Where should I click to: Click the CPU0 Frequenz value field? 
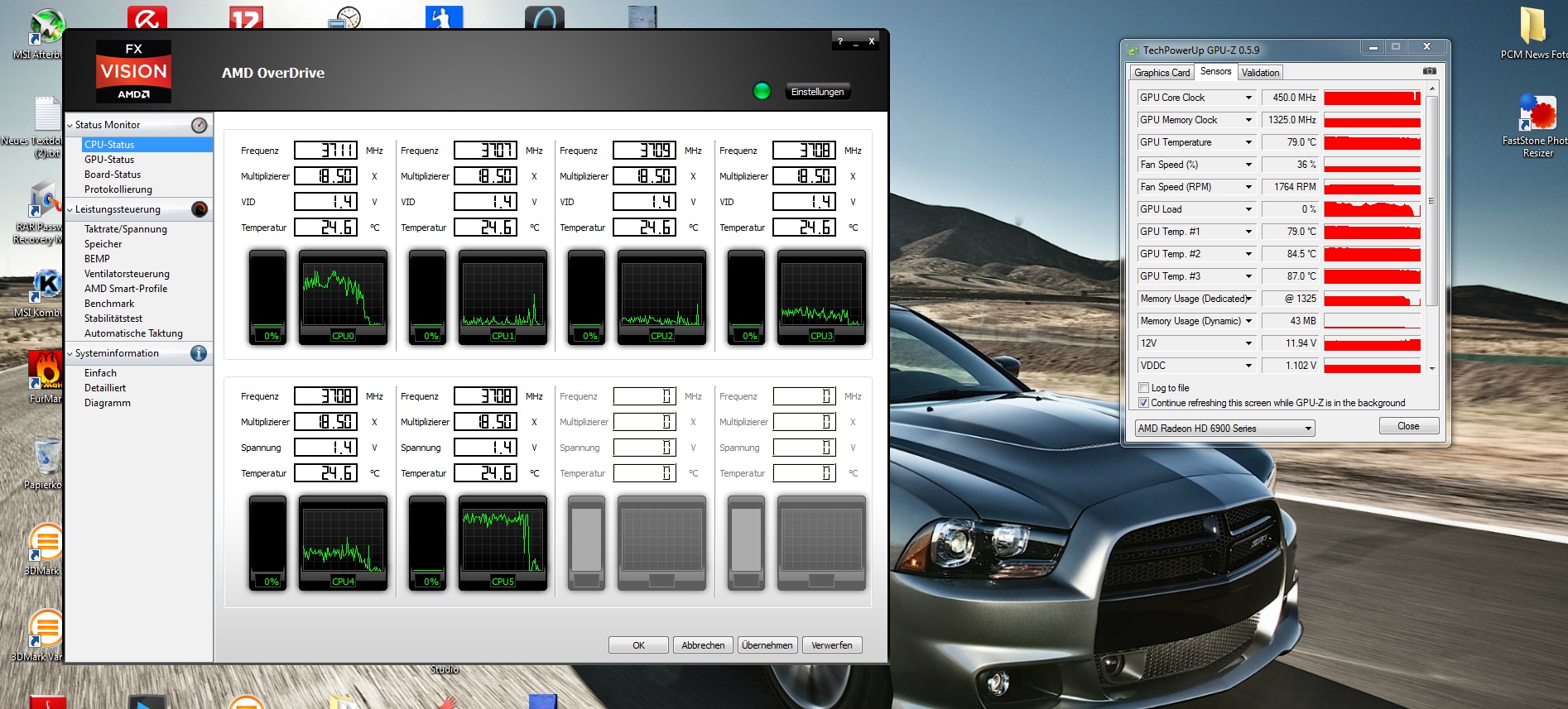[326, 151]
